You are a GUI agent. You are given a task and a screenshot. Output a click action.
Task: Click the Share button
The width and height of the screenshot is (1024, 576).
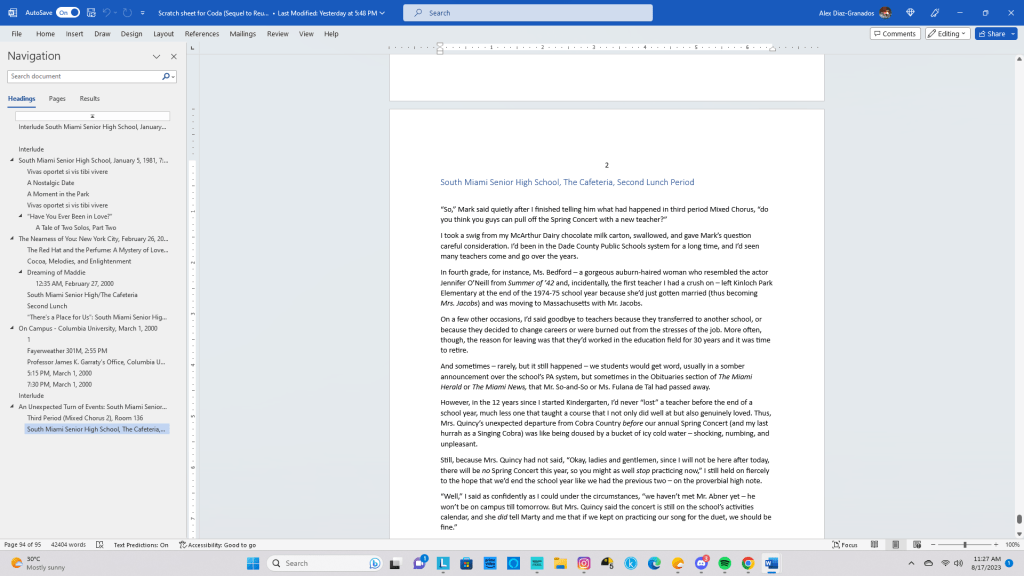[x=995, y=34]
